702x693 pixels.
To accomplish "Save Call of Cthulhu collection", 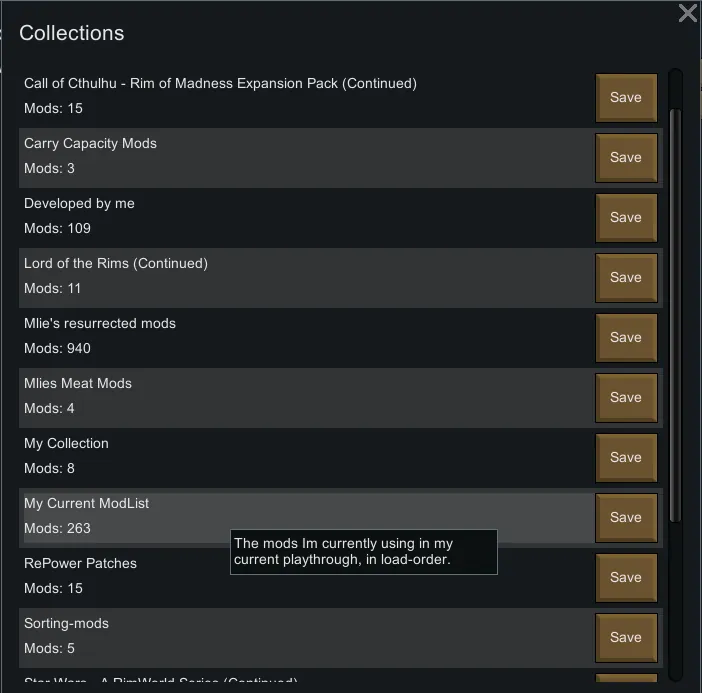I will (626, 97).
